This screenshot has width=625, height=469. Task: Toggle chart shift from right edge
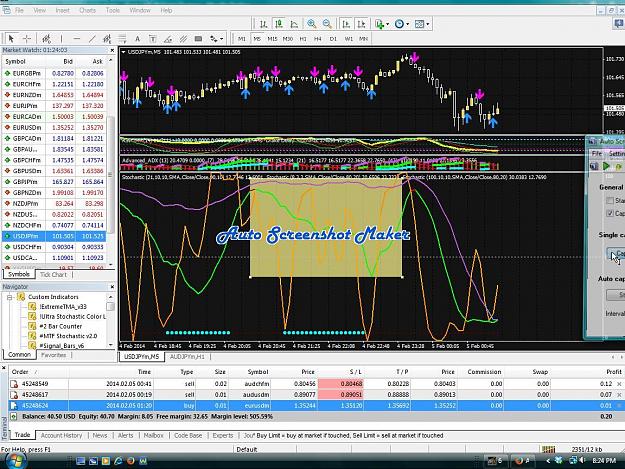[x=361, y=24]
